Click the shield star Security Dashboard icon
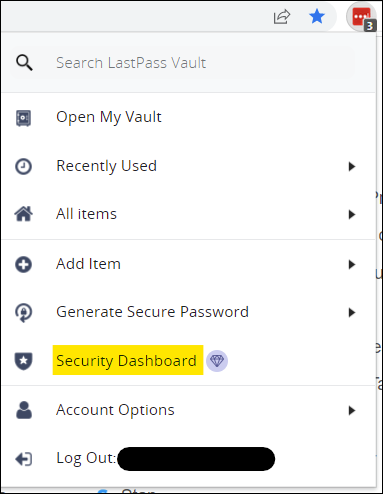Viewport: 383px width, 494px height. (23, 361)
